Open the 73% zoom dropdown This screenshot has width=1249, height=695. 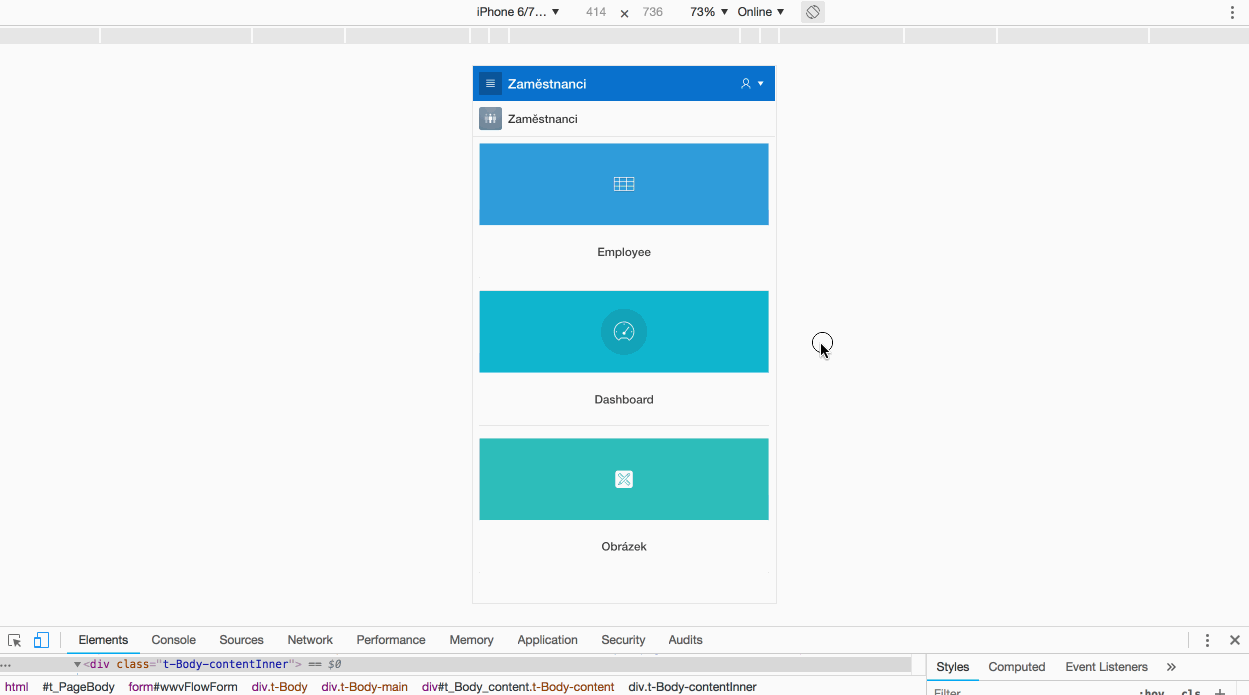click(x=708, y=12)
